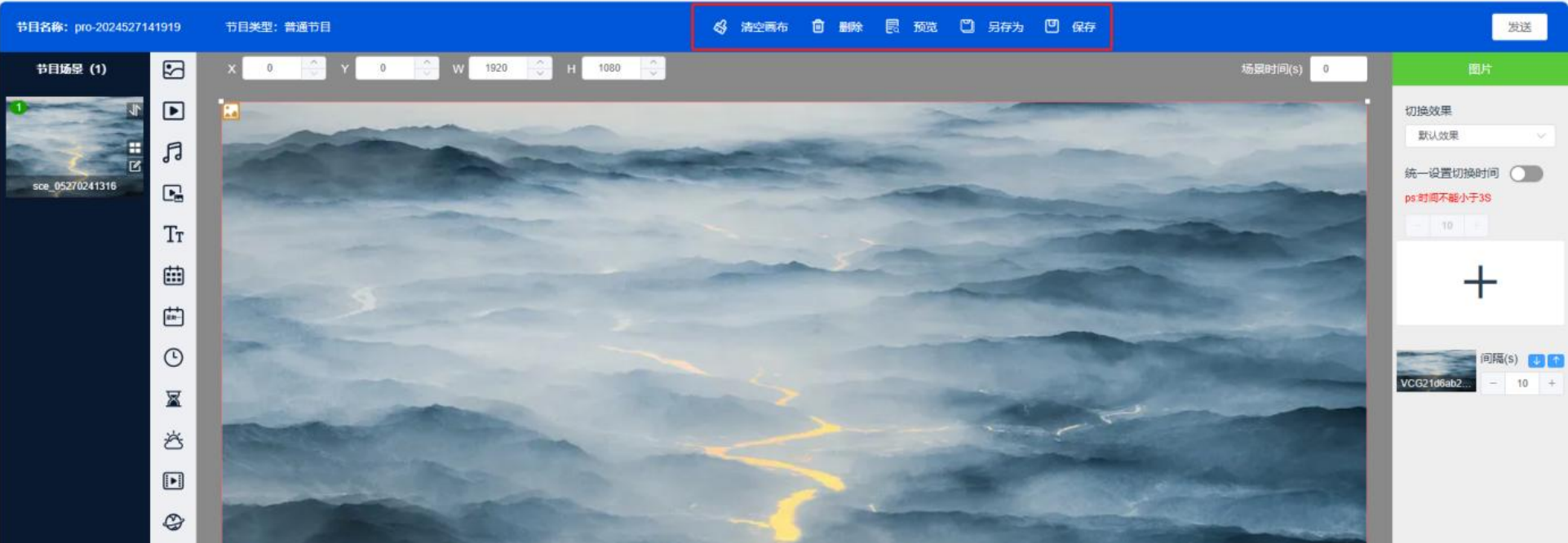Screen dimensions: 1568x543
Task: Select the clock component icon
Action: [x=173, y=358]
